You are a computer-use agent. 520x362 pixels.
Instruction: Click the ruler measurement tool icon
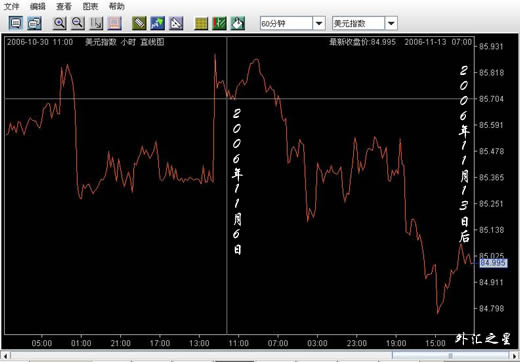[x=139, y=23]
